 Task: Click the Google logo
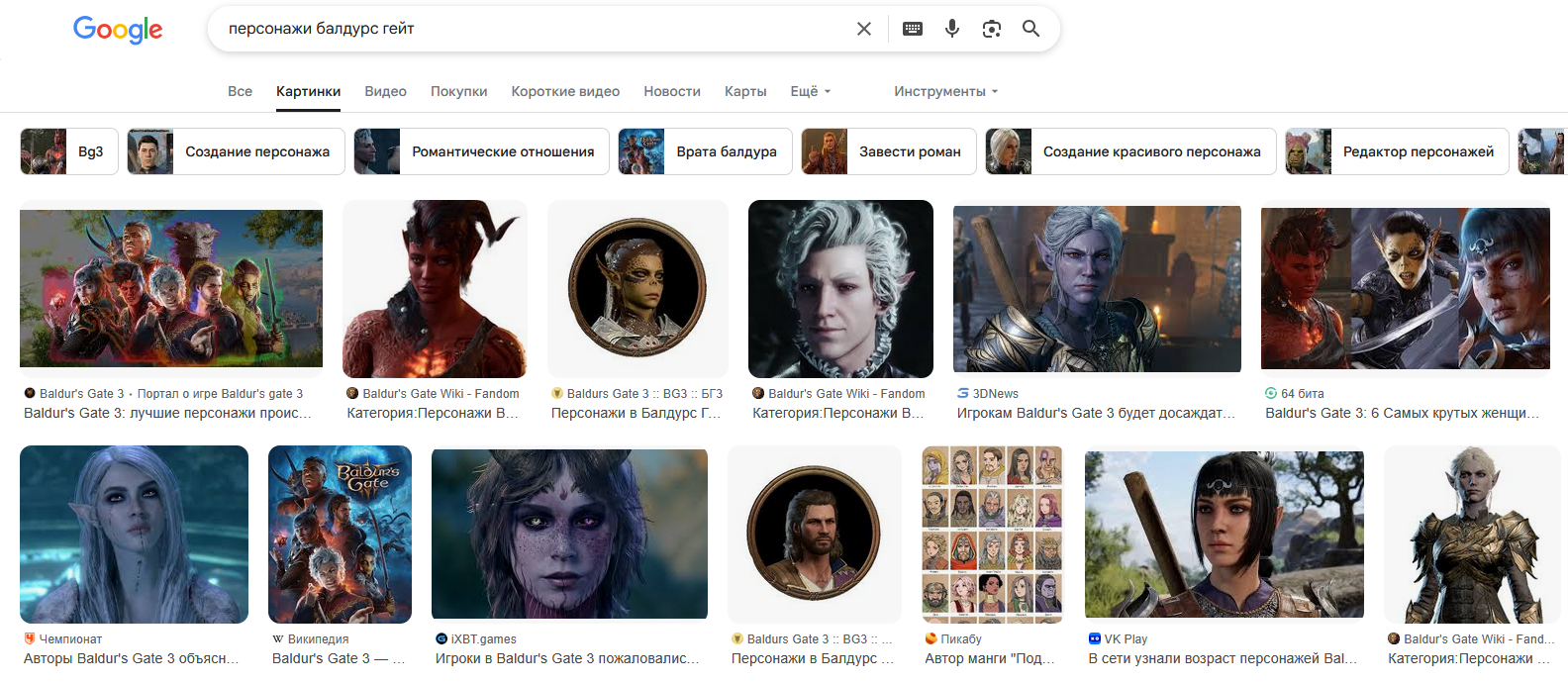[x=118, y=30]
